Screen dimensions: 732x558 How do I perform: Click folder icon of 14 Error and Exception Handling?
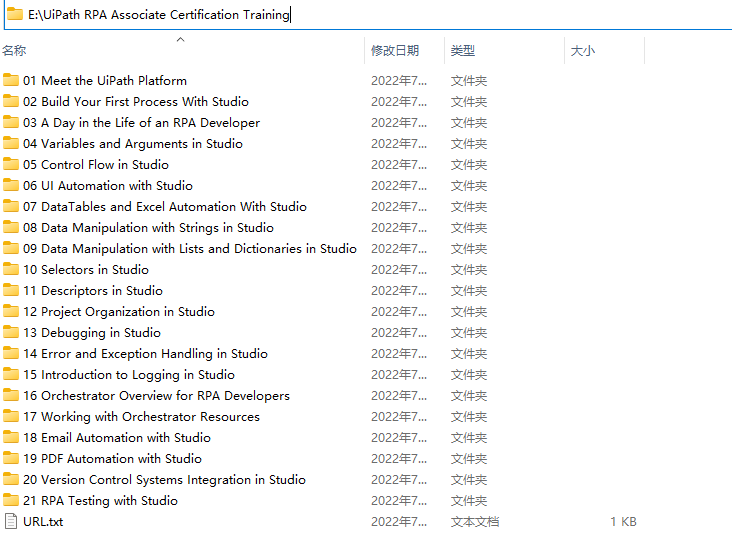11,353
